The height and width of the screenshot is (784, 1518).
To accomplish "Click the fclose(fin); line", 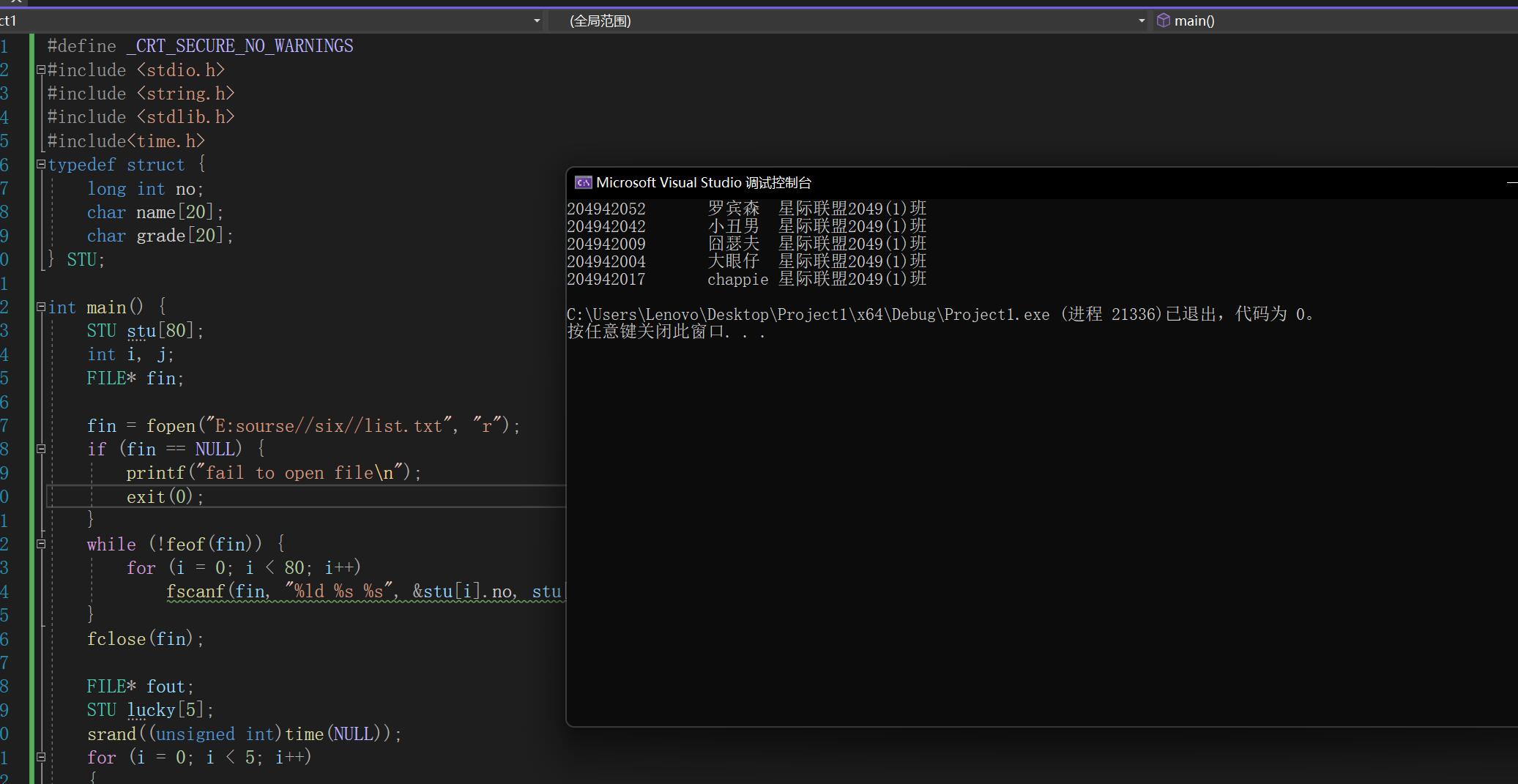I will tap(146, 639).
